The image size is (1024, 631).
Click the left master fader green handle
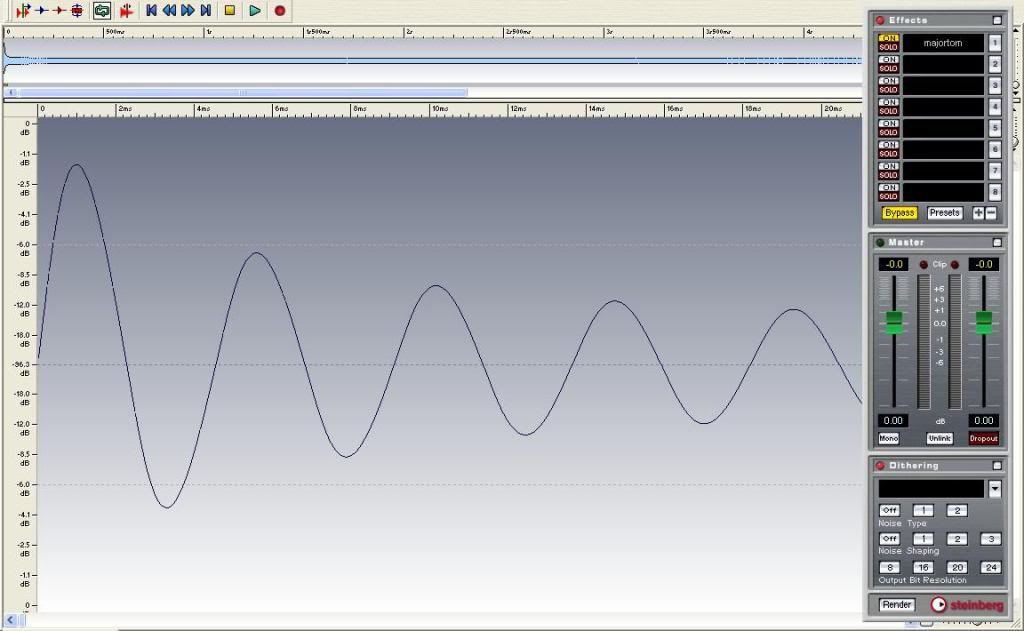click(894, 322)
